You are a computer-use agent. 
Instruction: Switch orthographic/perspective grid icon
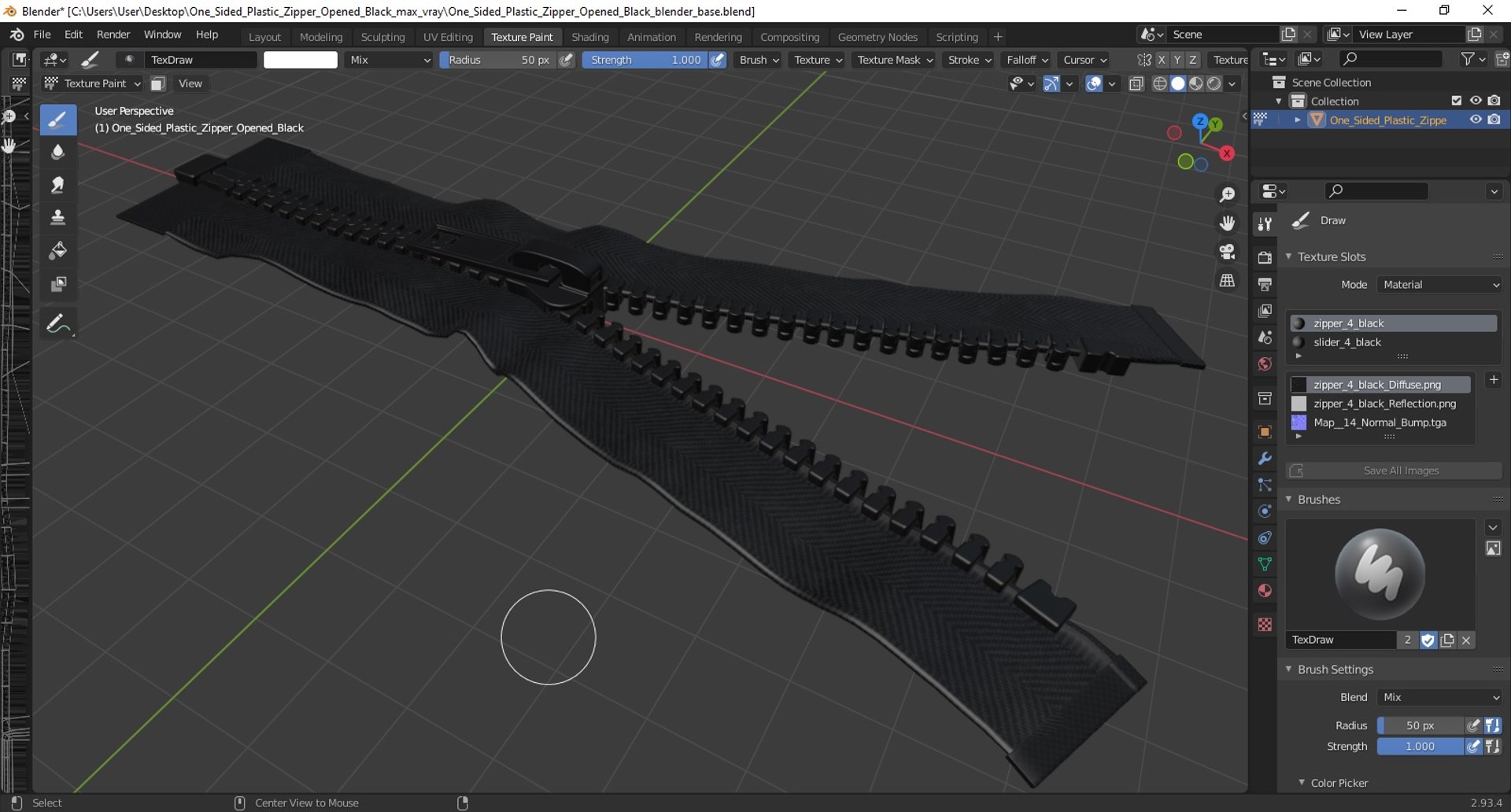coord(1227,281)
